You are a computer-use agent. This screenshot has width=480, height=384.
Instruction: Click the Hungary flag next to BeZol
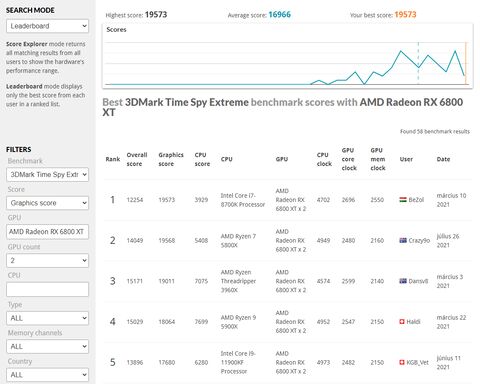pos(403,200)
